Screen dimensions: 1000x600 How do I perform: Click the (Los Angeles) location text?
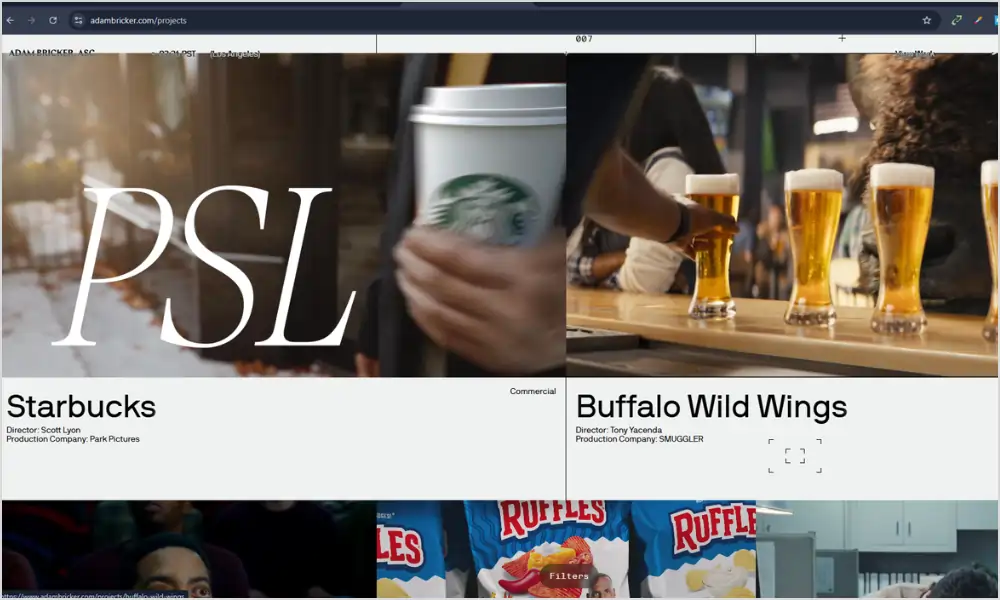click(x=235, y=54)
